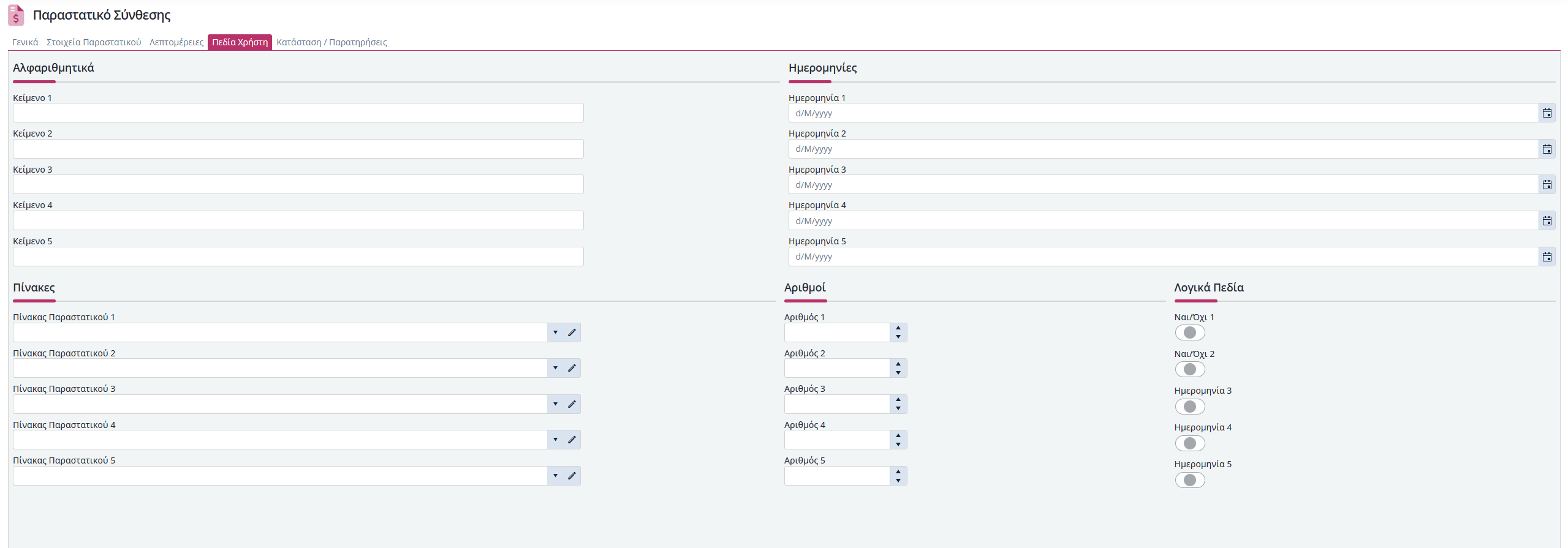Viewport: 1568px width, 548px height.
Task: Open calendar picker for Ημερομηνία 1
Action: coord(1547,113)
